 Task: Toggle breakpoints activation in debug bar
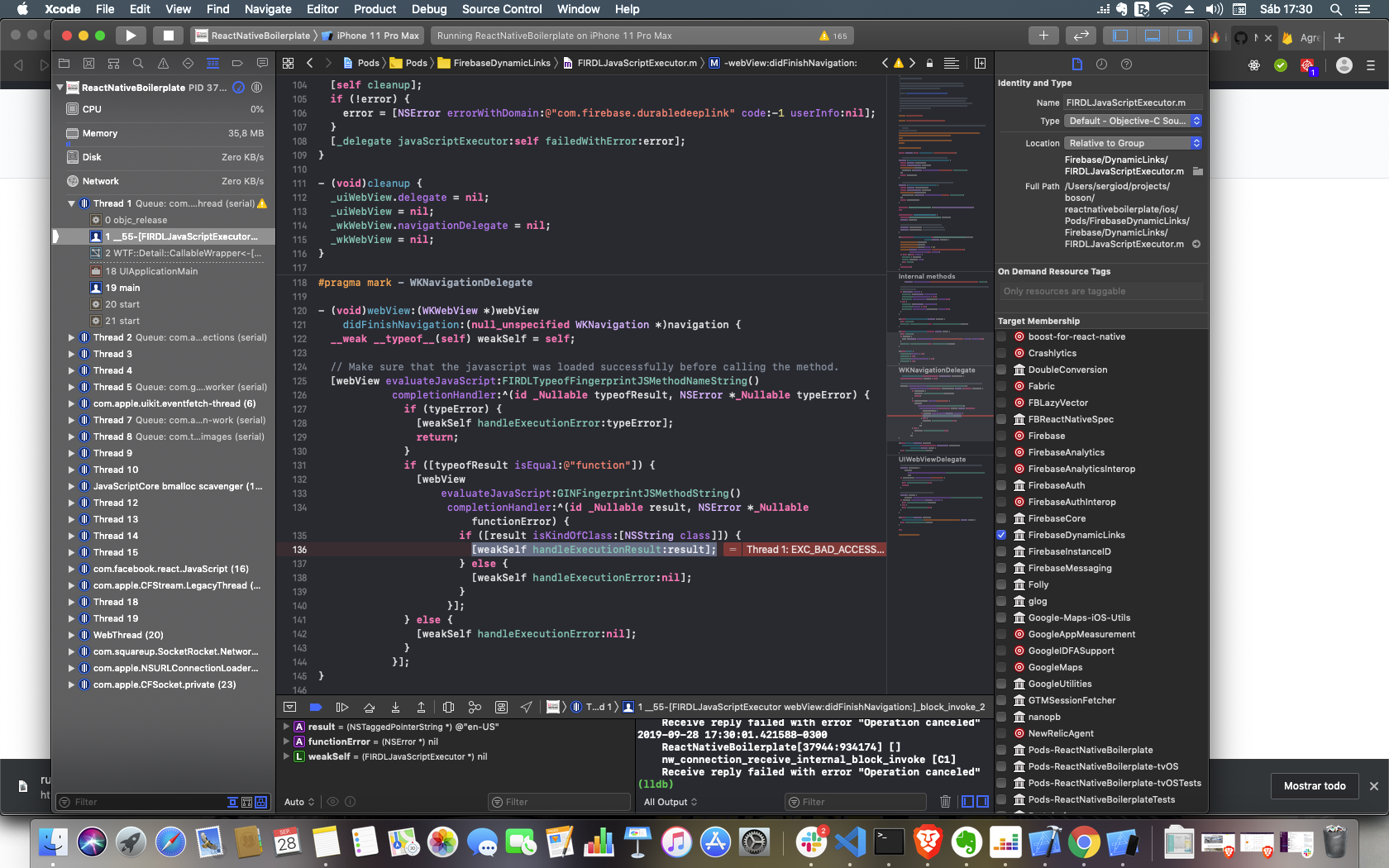click(x=316, y=708)
